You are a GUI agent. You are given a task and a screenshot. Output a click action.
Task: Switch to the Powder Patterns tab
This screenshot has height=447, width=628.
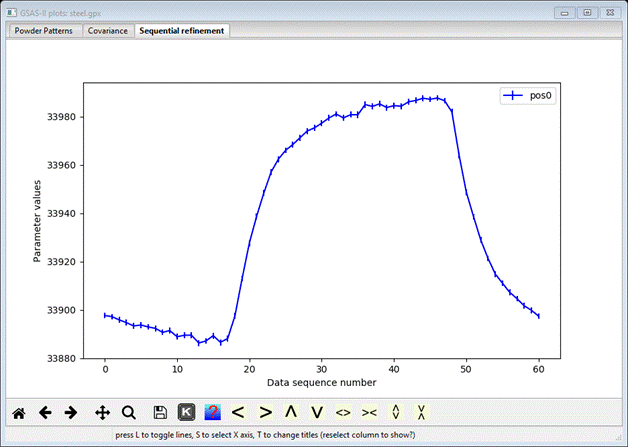[44, 31]
